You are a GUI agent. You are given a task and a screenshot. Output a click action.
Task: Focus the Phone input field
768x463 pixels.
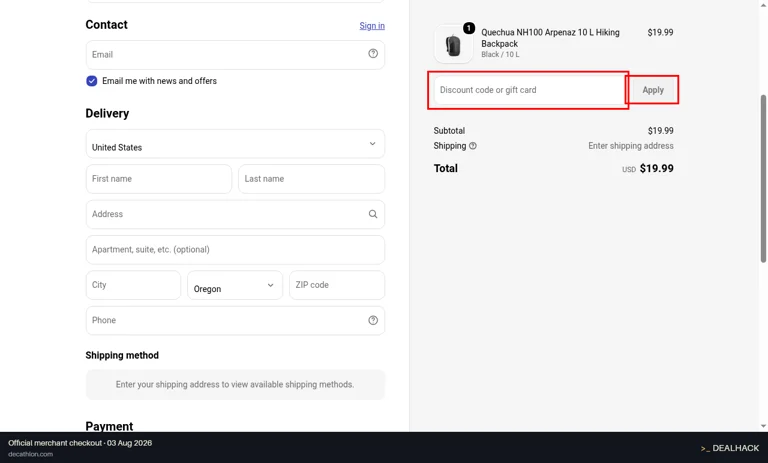(235, 320)
